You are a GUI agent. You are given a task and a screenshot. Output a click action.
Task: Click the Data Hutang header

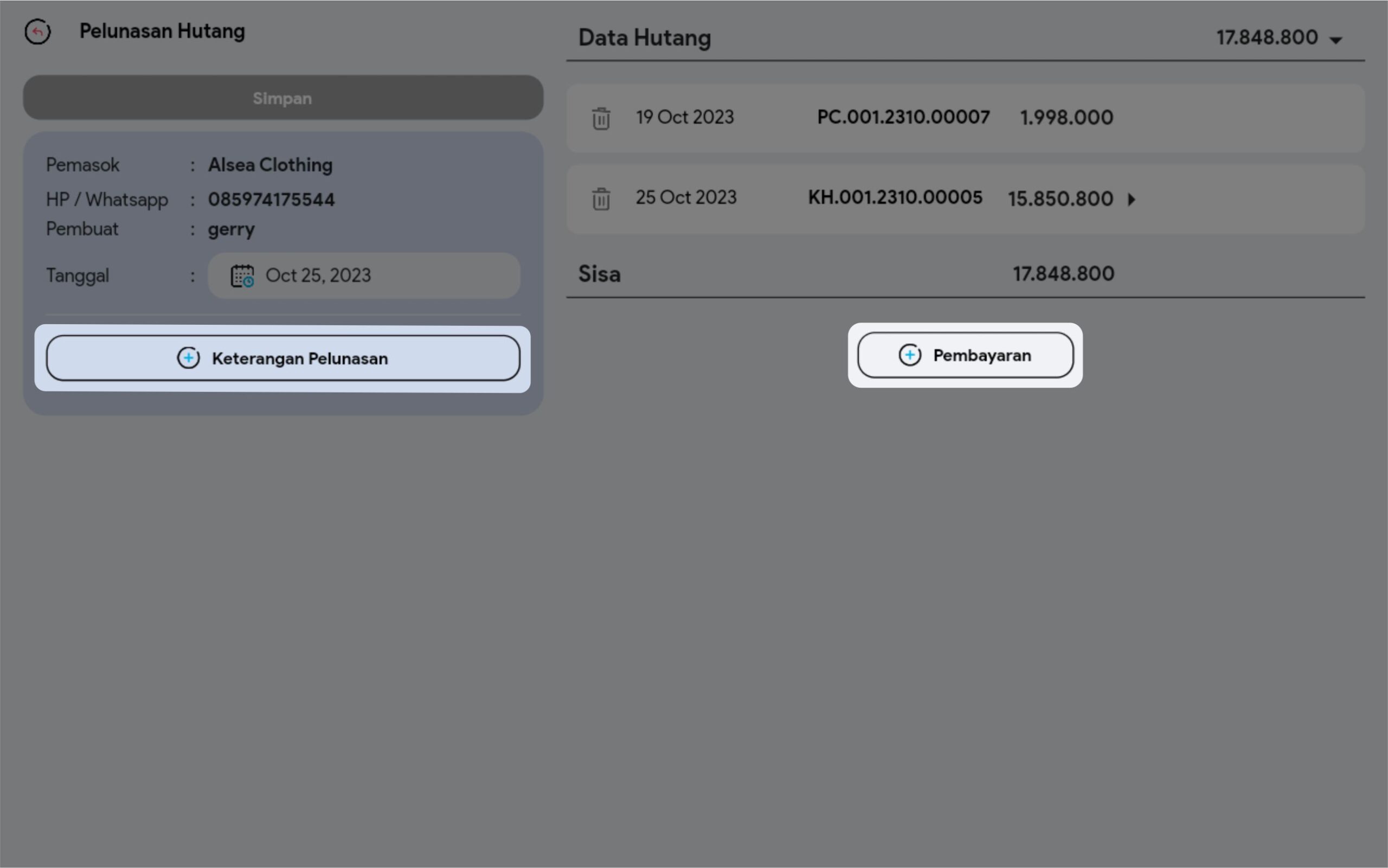point(644,38)
